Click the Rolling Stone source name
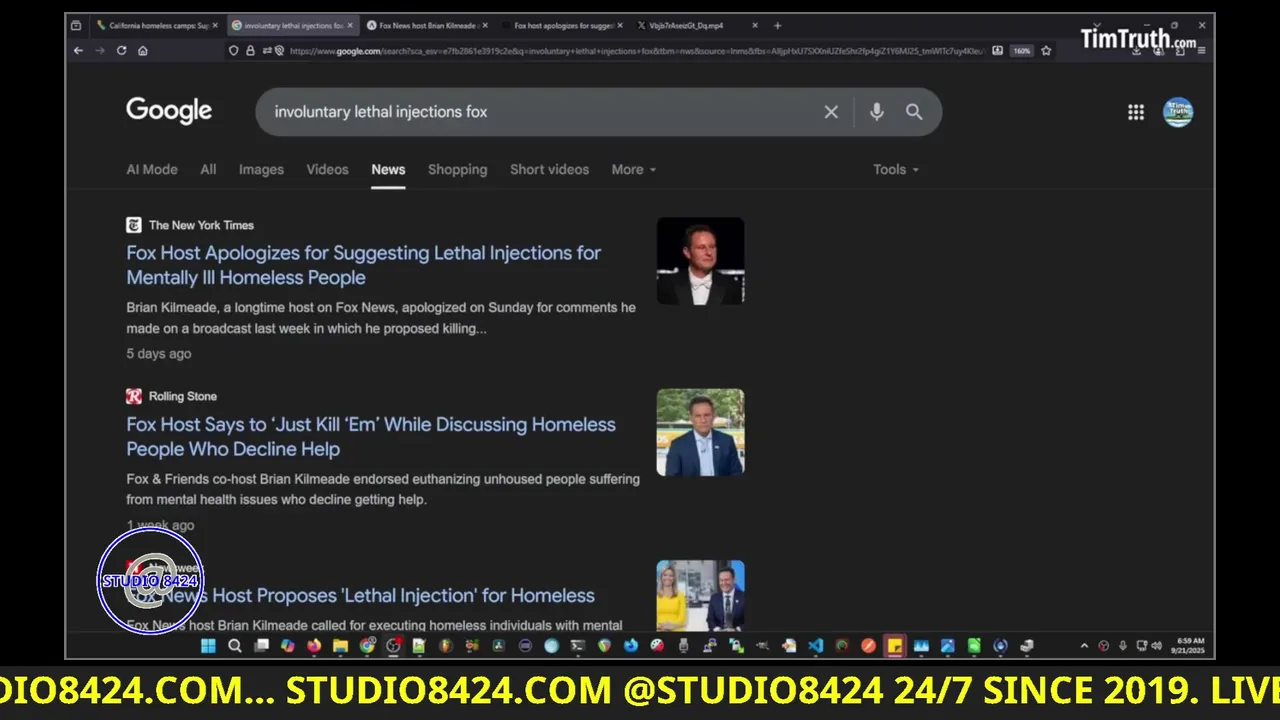This screenshot has height=720, width=1280. click(183, 396)
